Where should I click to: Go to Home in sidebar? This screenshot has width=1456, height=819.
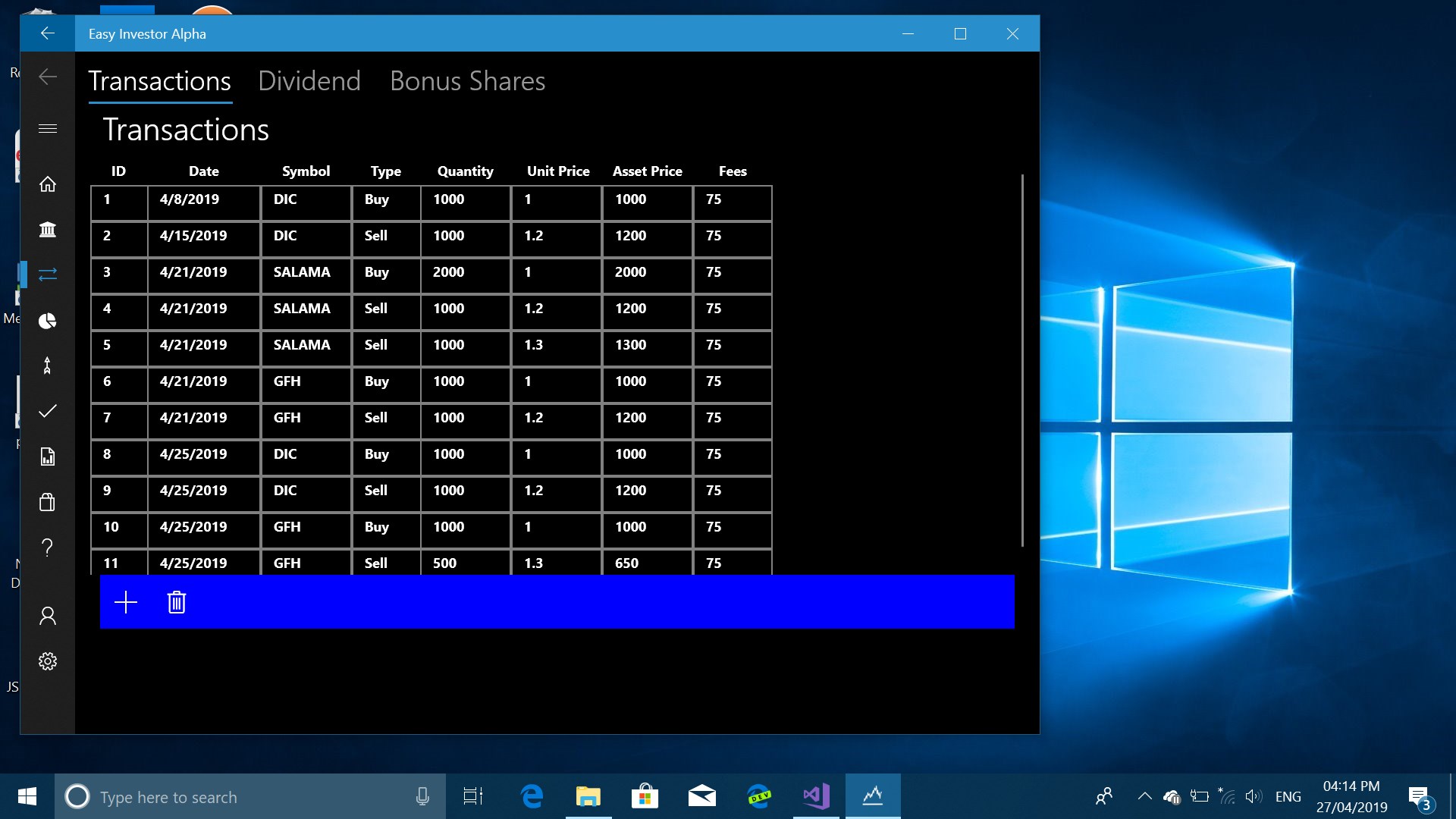click(x=48, y=184)
